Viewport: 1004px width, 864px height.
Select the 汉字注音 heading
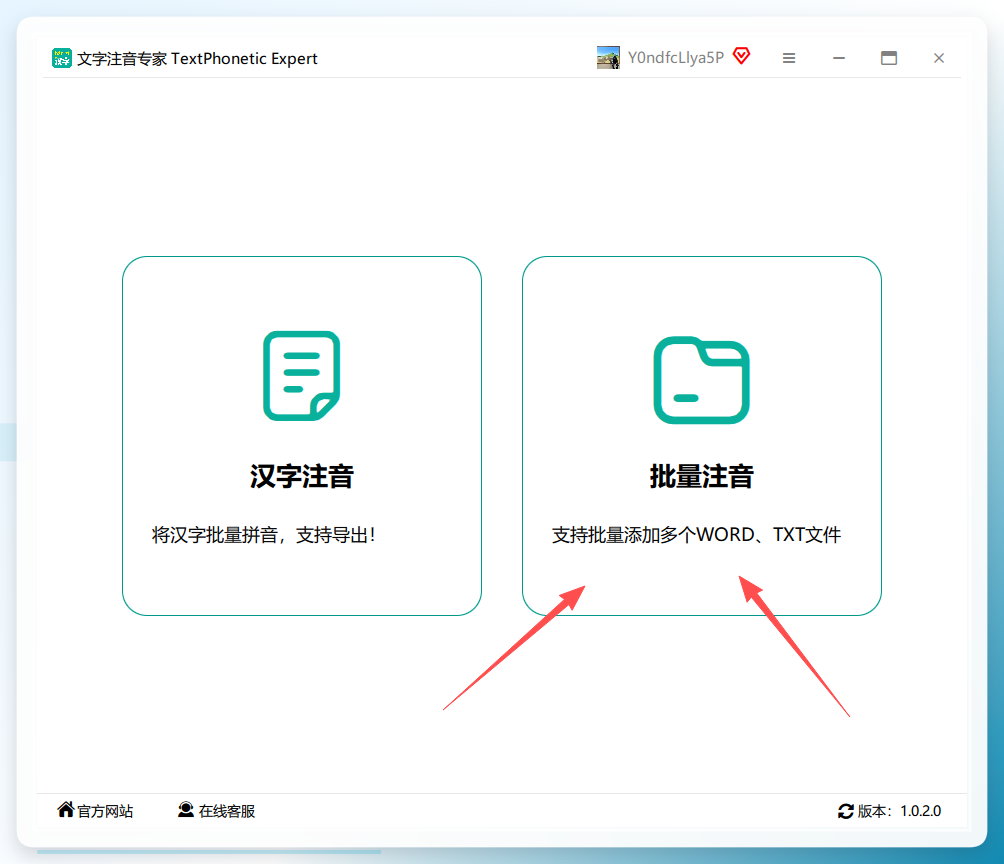coord(302,477)
